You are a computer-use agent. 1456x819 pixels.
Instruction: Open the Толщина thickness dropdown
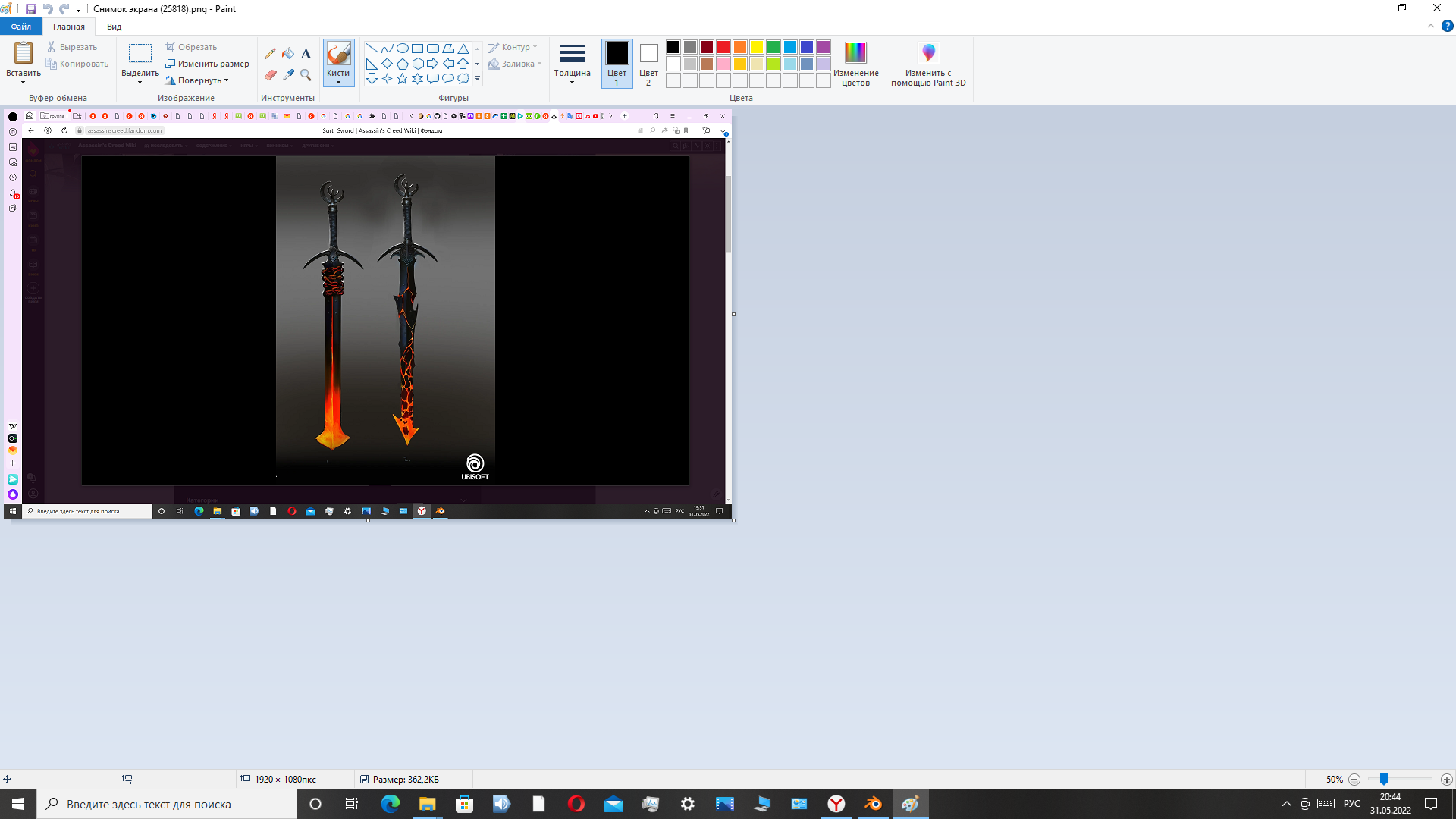(x=572, y=62)
